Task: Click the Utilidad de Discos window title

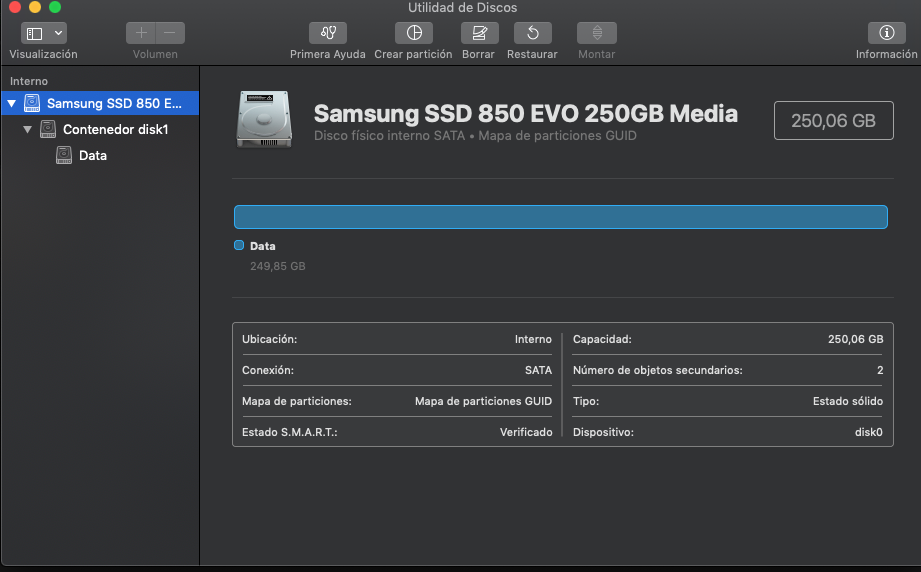Action: (462, 8)
